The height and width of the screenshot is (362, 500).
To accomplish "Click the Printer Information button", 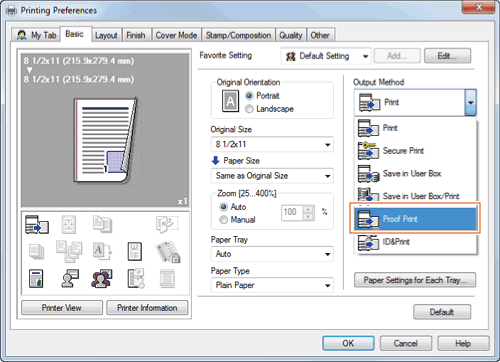I will pos(147,308).
